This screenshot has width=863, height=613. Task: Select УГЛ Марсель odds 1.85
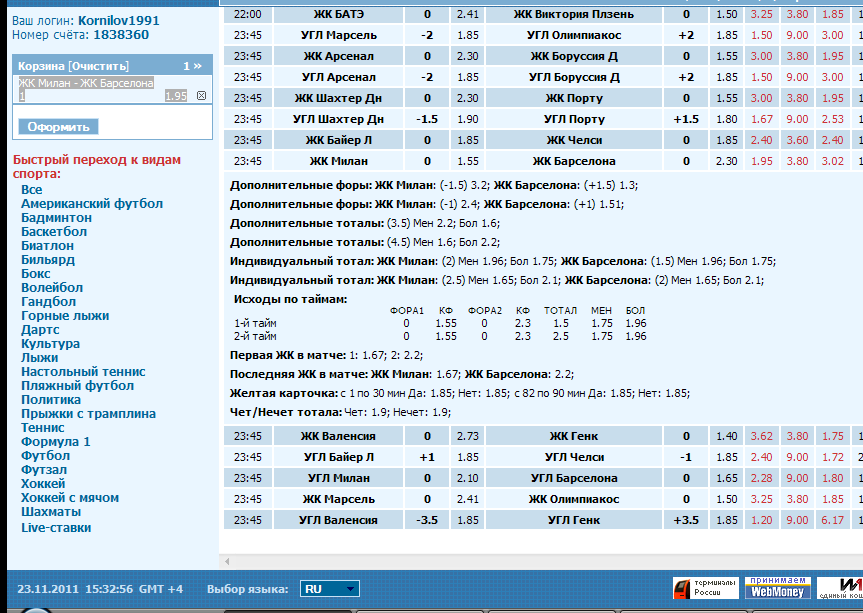point(467,35)
